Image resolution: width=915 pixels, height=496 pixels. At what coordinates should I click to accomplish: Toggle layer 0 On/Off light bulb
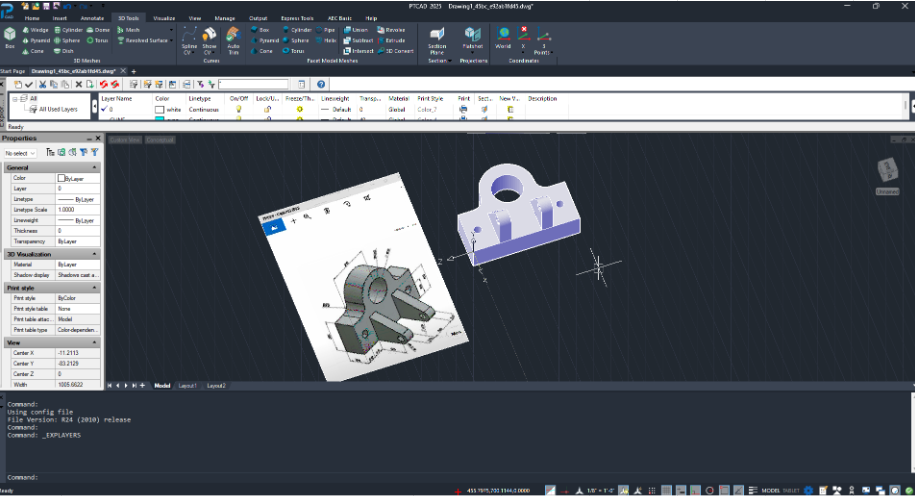pyautogui.click(x=238, y=109)
